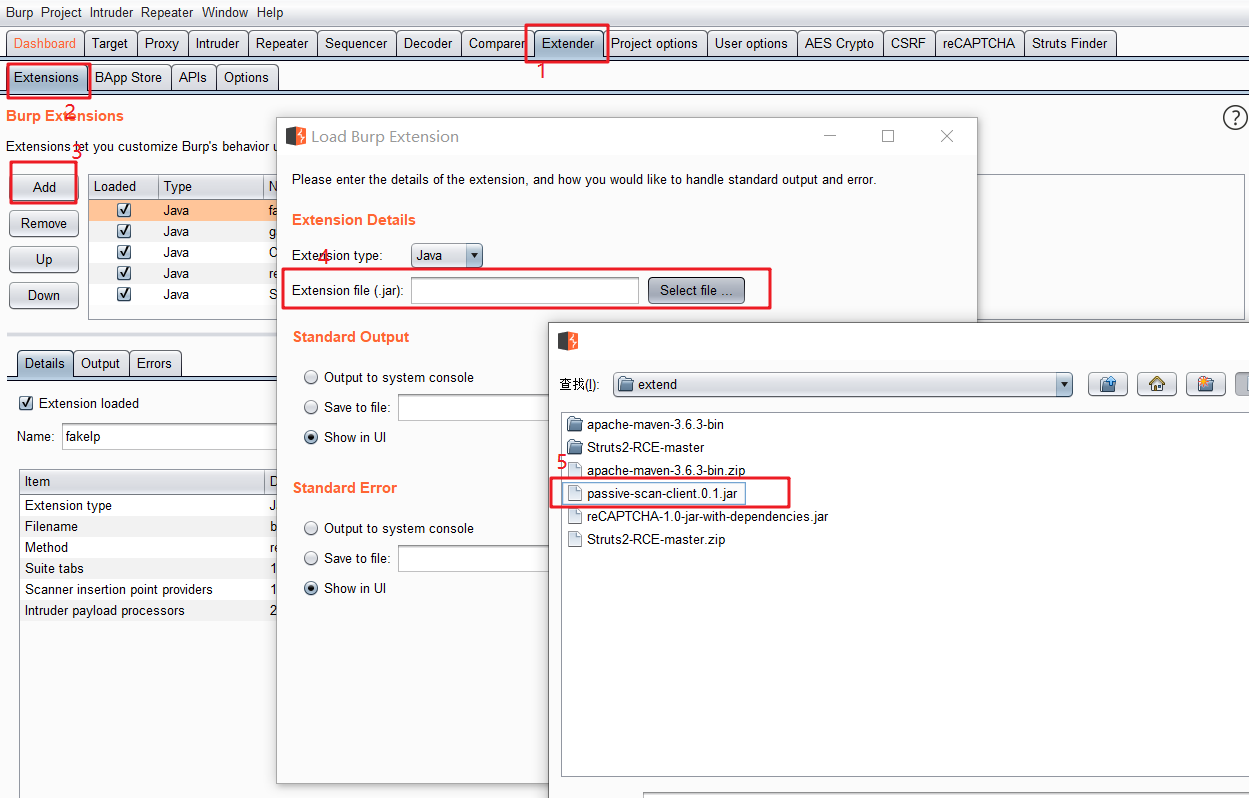Click the Remove extension button

(x=44, y=223)
